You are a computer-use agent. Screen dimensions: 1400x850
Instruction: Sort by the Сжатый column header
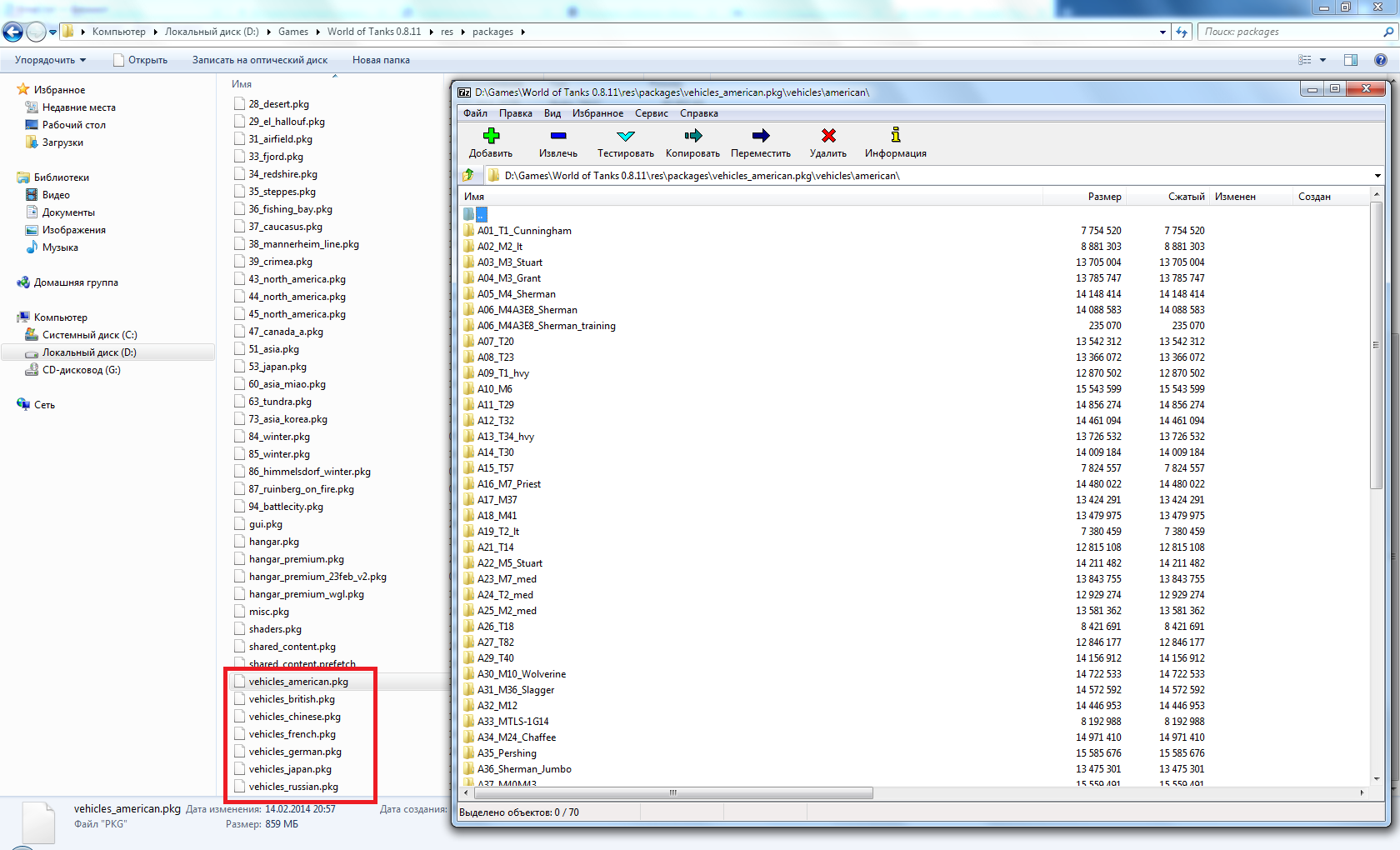tap(1168, 197)
